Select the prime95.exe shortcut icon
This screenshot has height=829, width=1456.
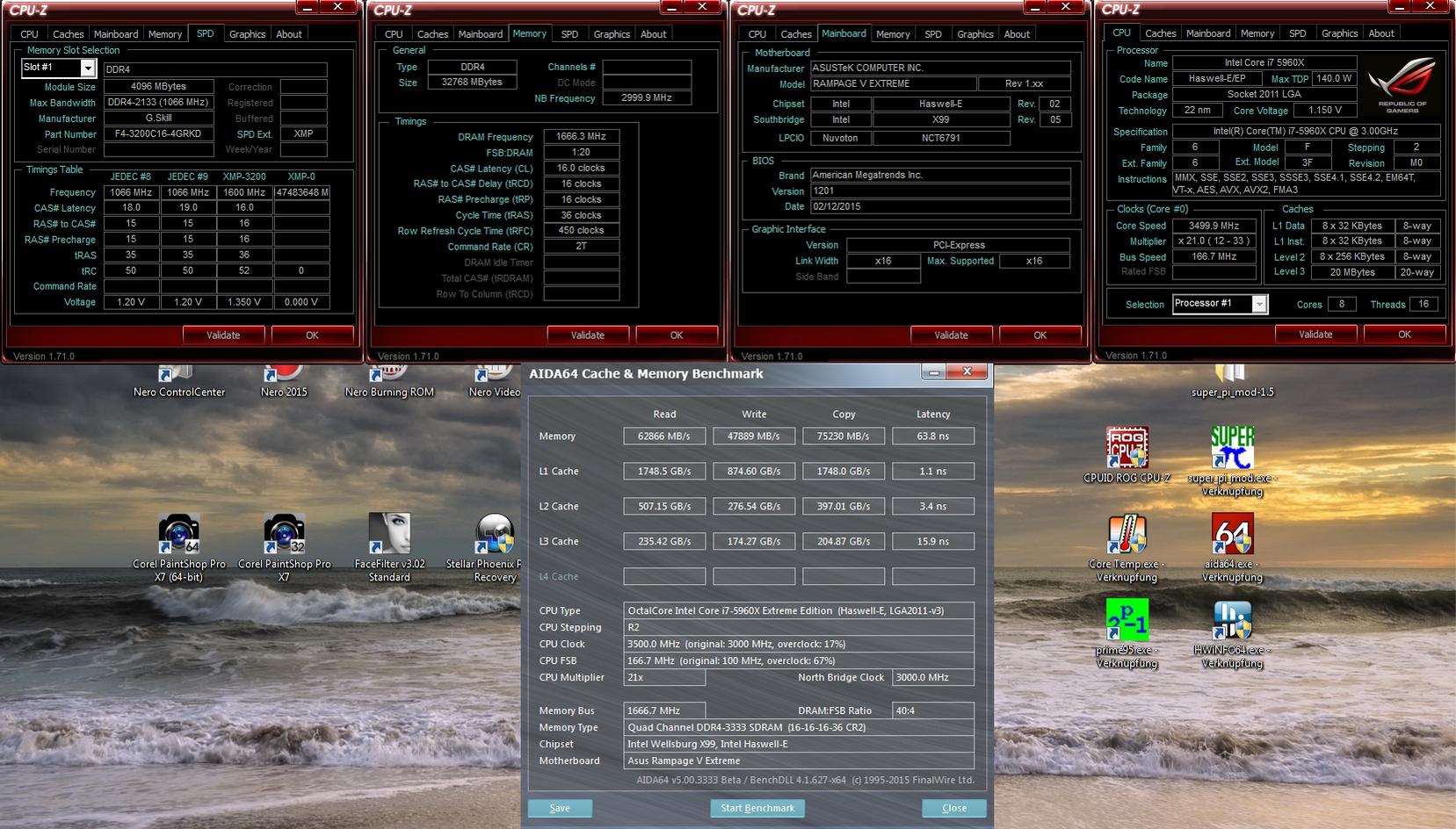(x=1126, y=634)
